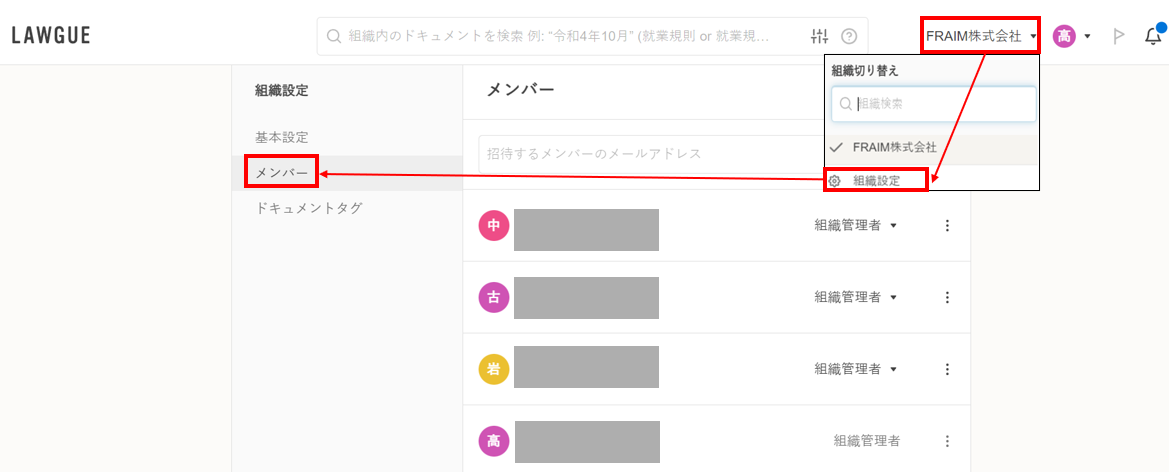Image resolution: width=1172 pixels, height=472 pixels.
Task: Select FRAIM株式会社 in organization list
Action: 894,147
